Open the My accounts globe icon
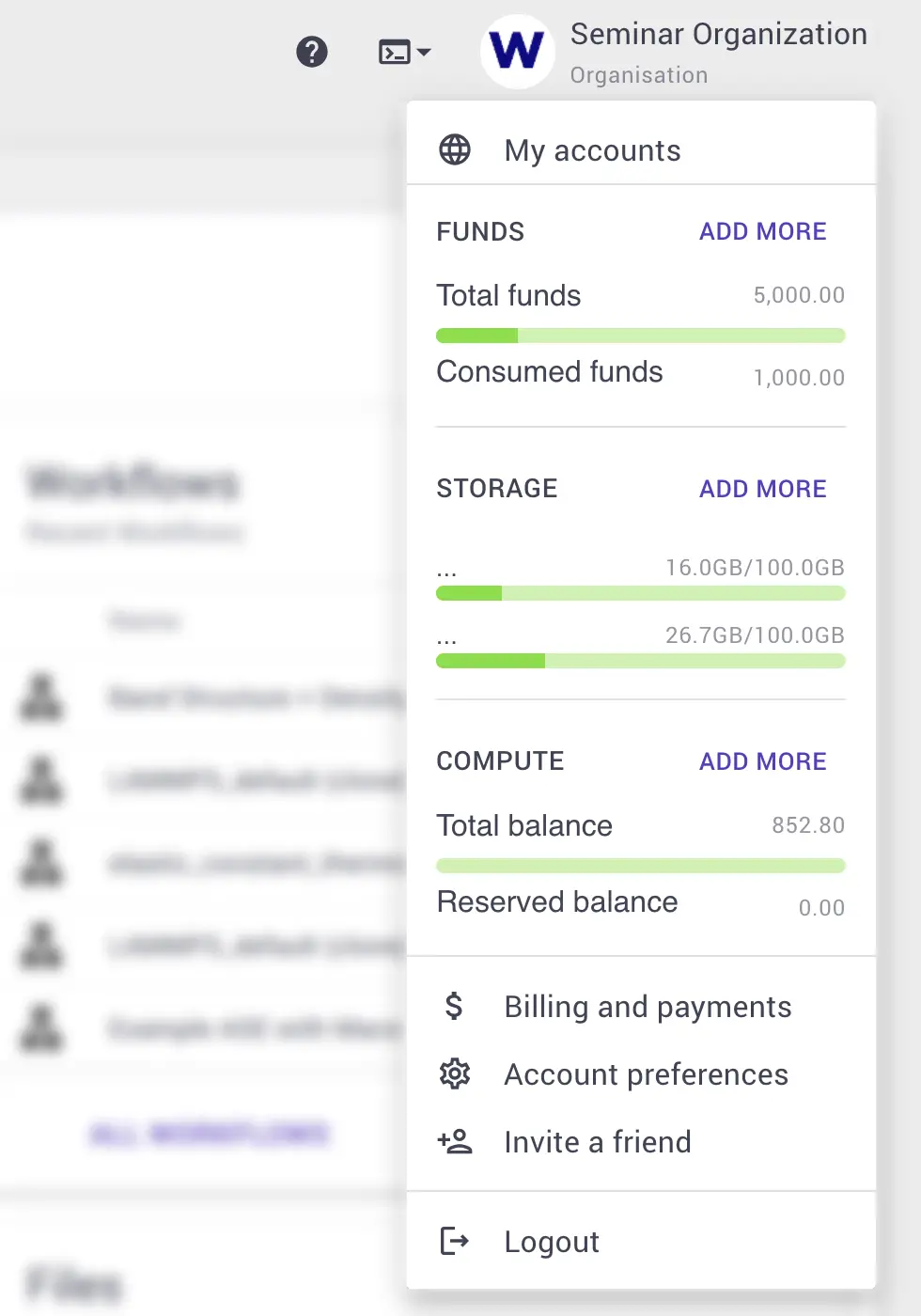This screenshot has width=921, height=1316. coord(454,149)
